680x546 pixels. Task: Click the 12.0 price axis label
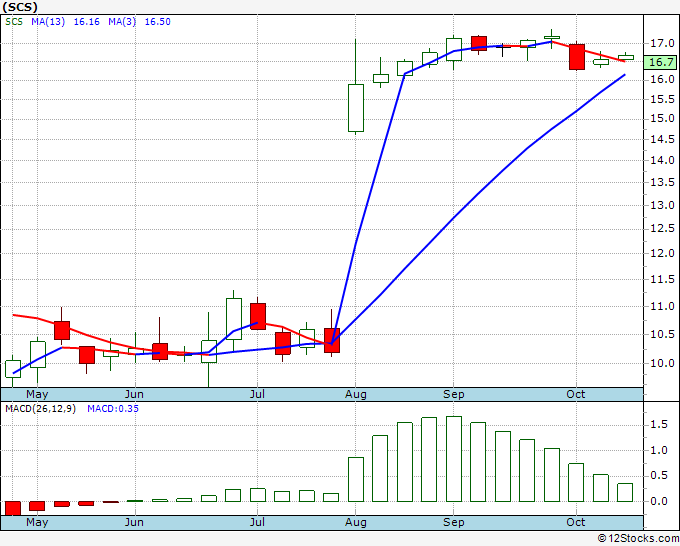662,253
